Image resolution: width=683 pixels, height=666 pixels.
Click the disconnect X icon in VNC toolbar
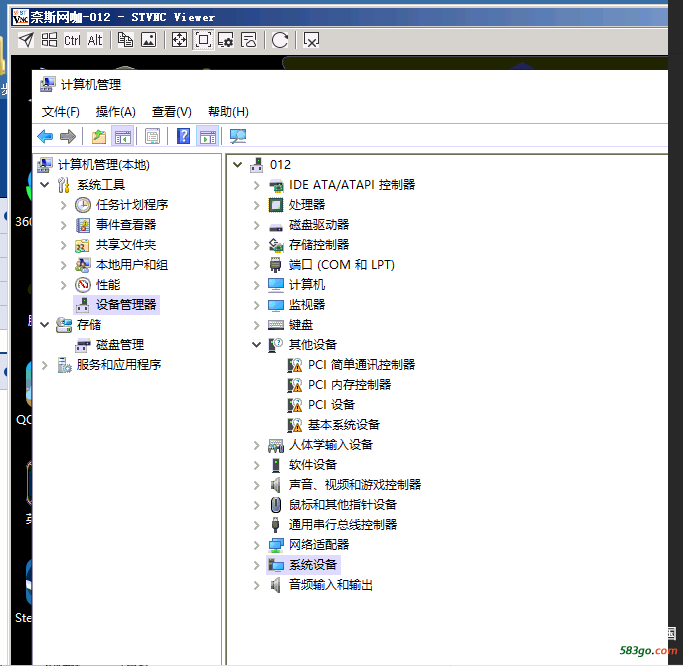click(311, 40)
